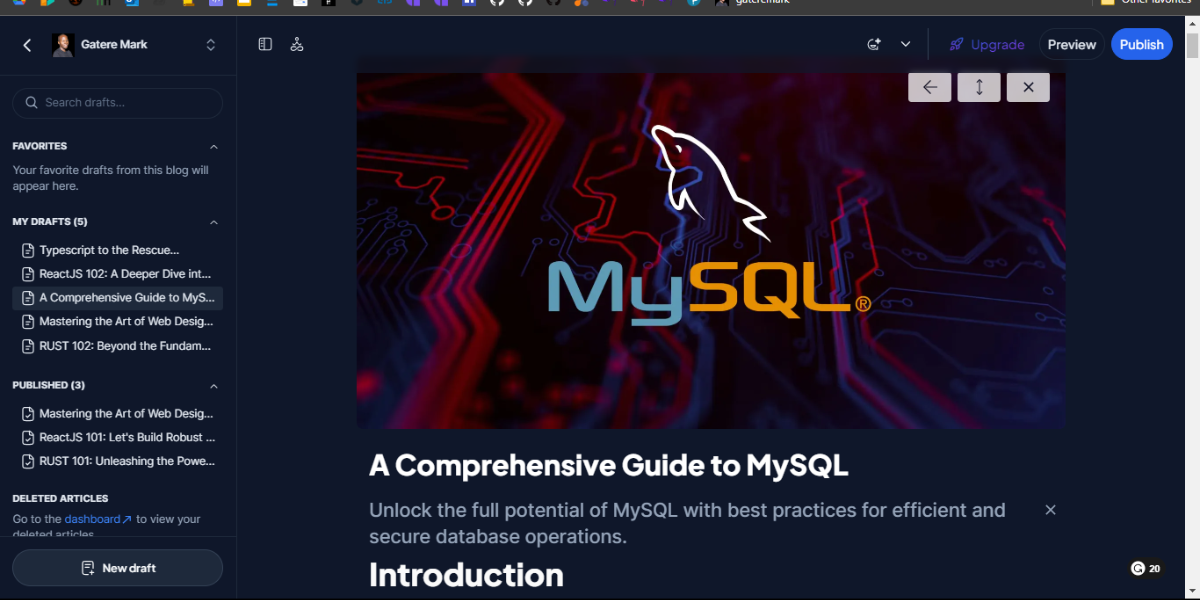The width and height of the screenshot is (1200, 600).
Task: Click the title 'A Comprehensive Guide to MySQL'
Action: coord(608,465)
